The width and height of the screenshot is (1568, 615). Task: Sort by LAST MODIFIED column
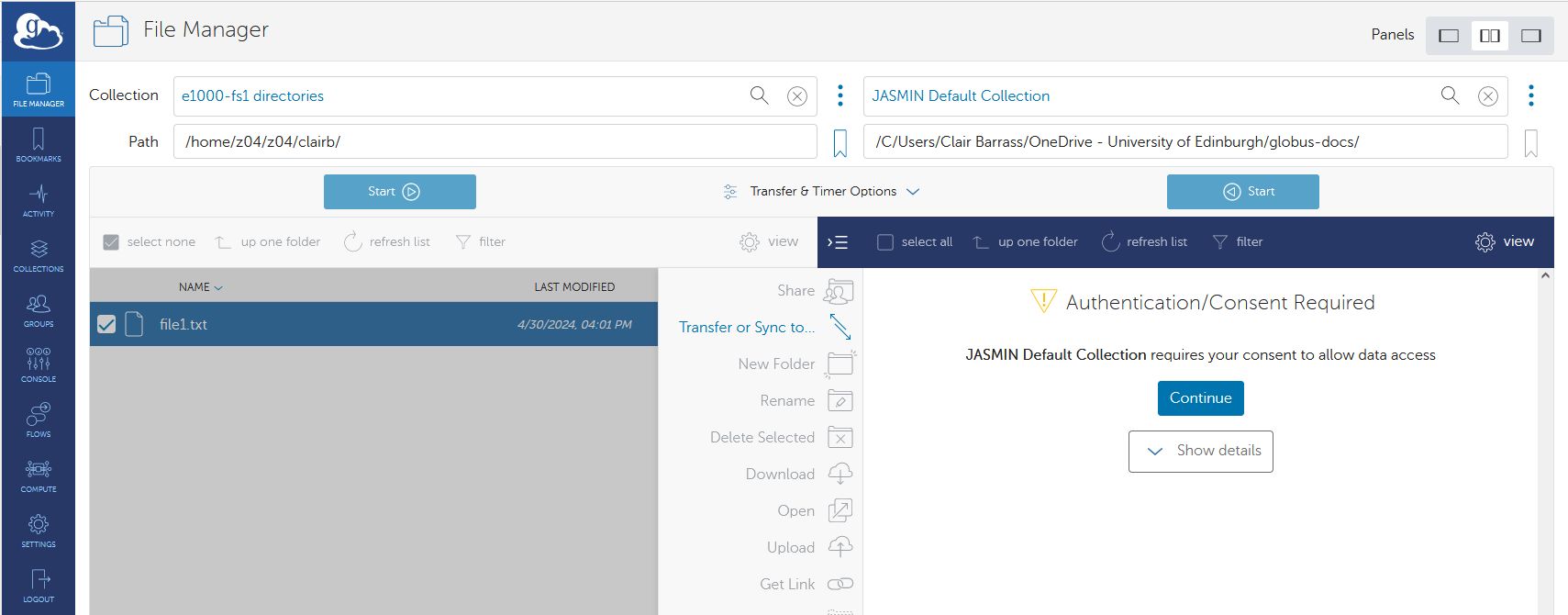(x=574, y=287)
